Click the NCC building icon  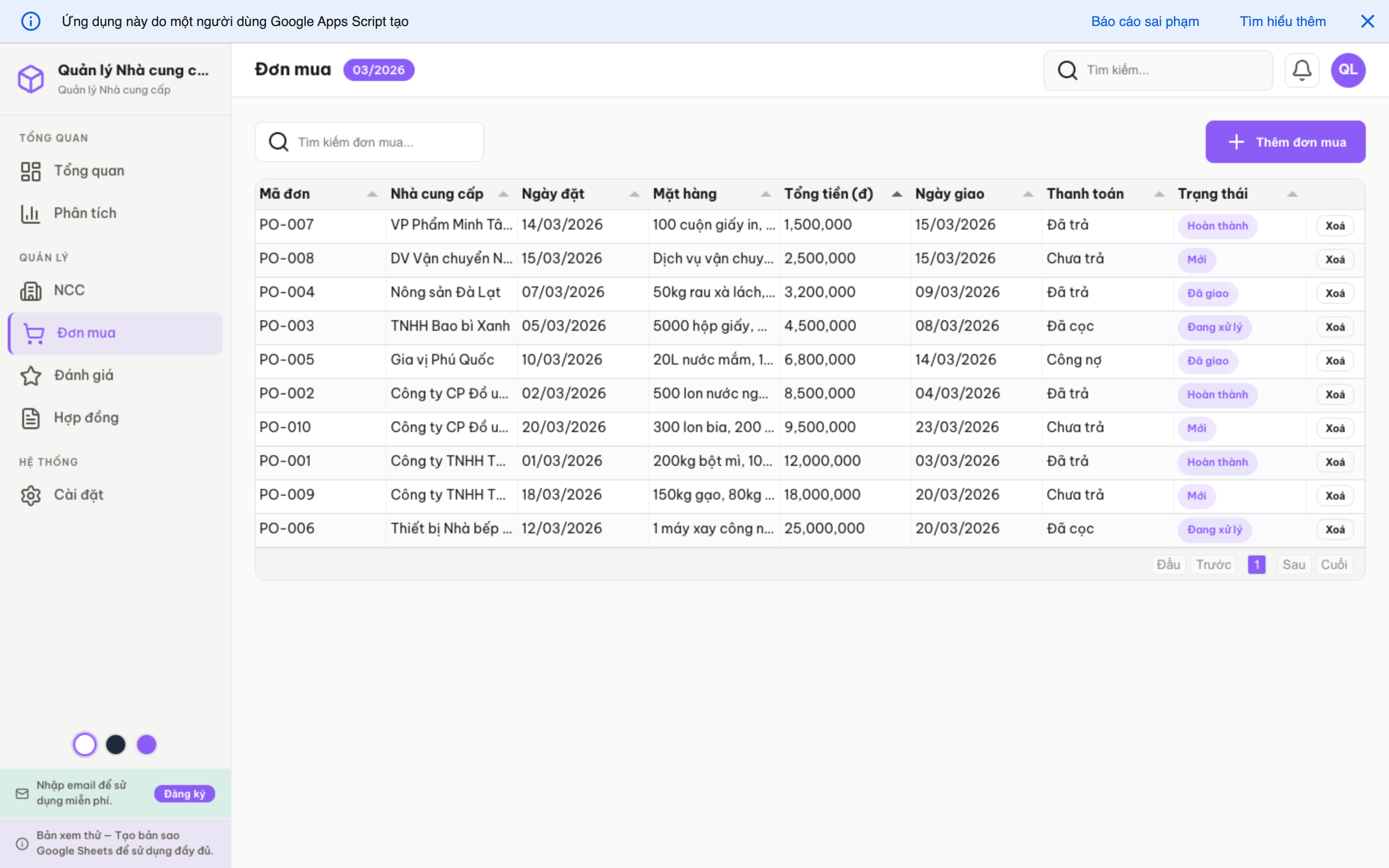click(30, 290)
